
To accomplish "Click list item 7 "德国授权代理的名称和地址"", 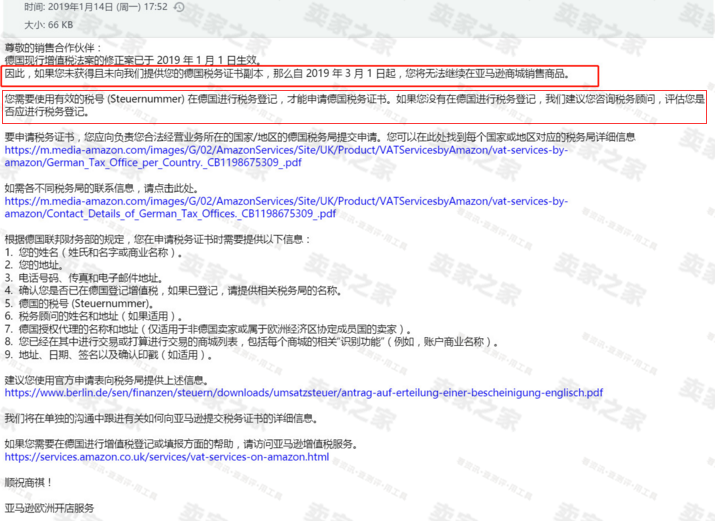I will click(208, 329).
